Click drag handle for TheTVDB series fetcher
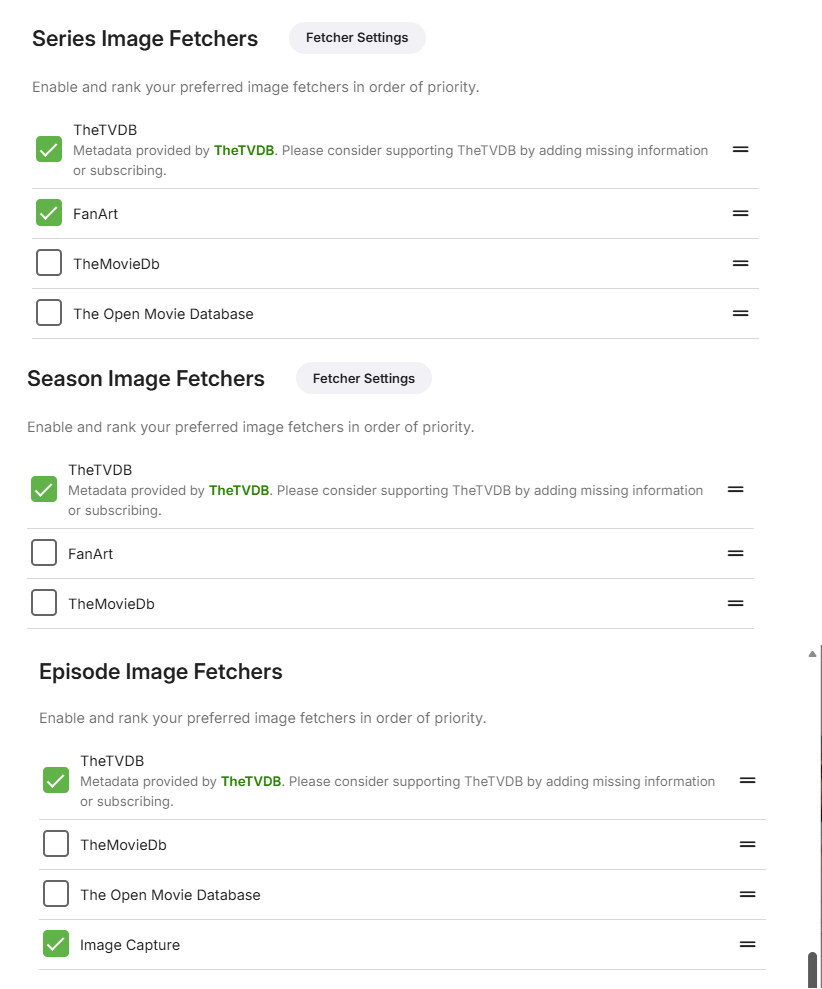This screenshot has width=822, height=989. pyautogui.click(x=740, y=150)
